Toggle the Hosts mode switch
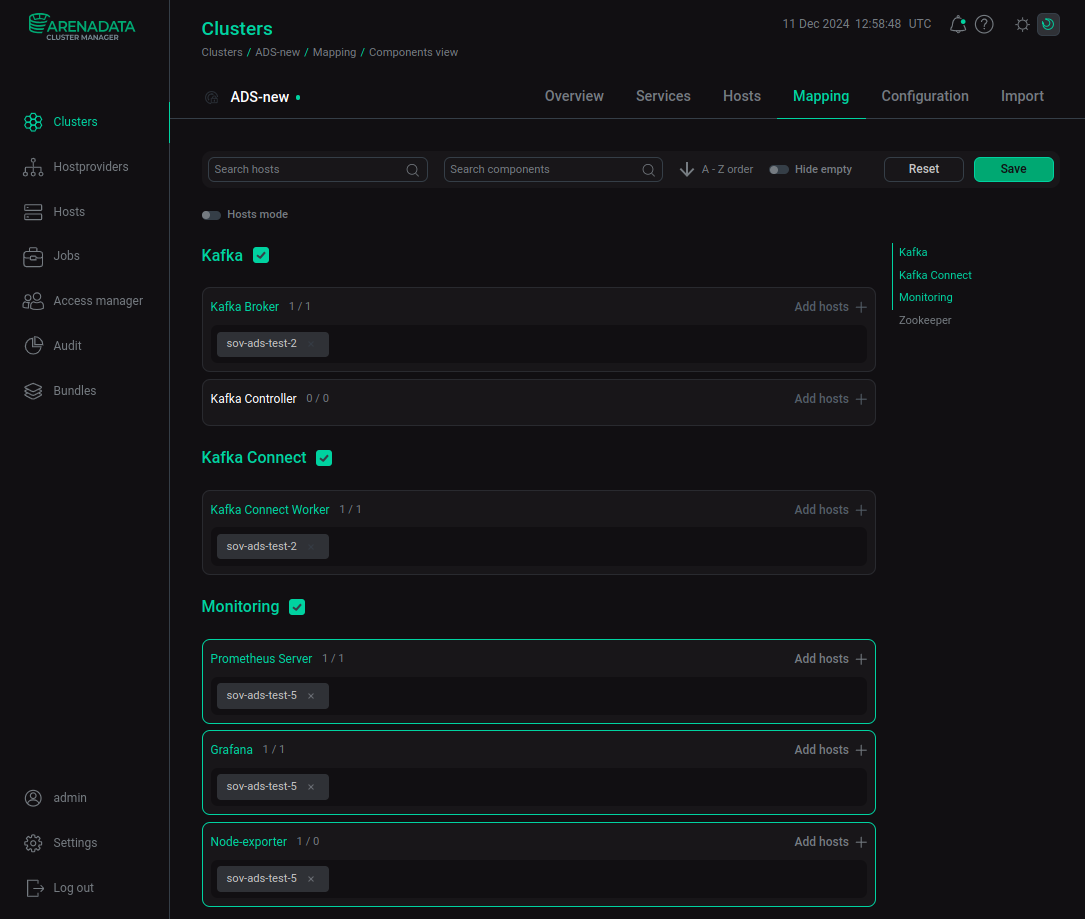The image size is (1085, 919). (x=211, y=215)
